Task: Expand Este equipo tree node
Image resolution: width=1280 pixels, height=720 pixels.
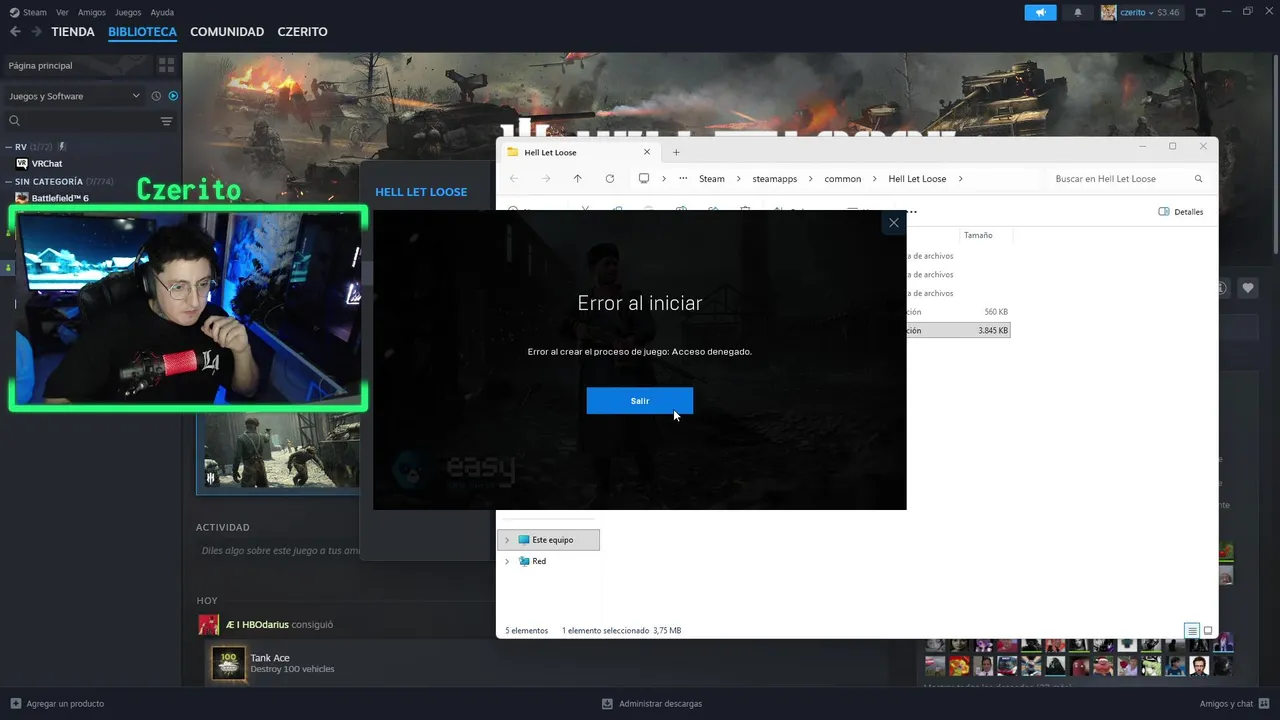Action: point(507,540)
